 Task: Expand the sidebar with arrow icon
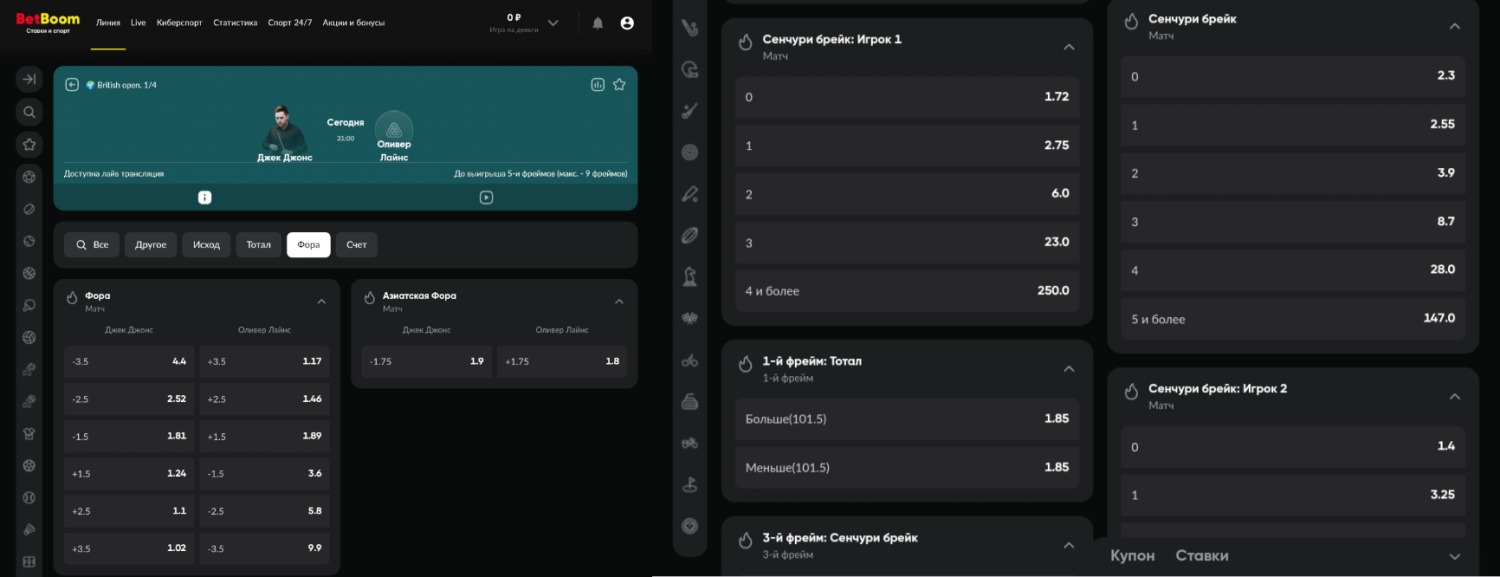pos(29,79)
